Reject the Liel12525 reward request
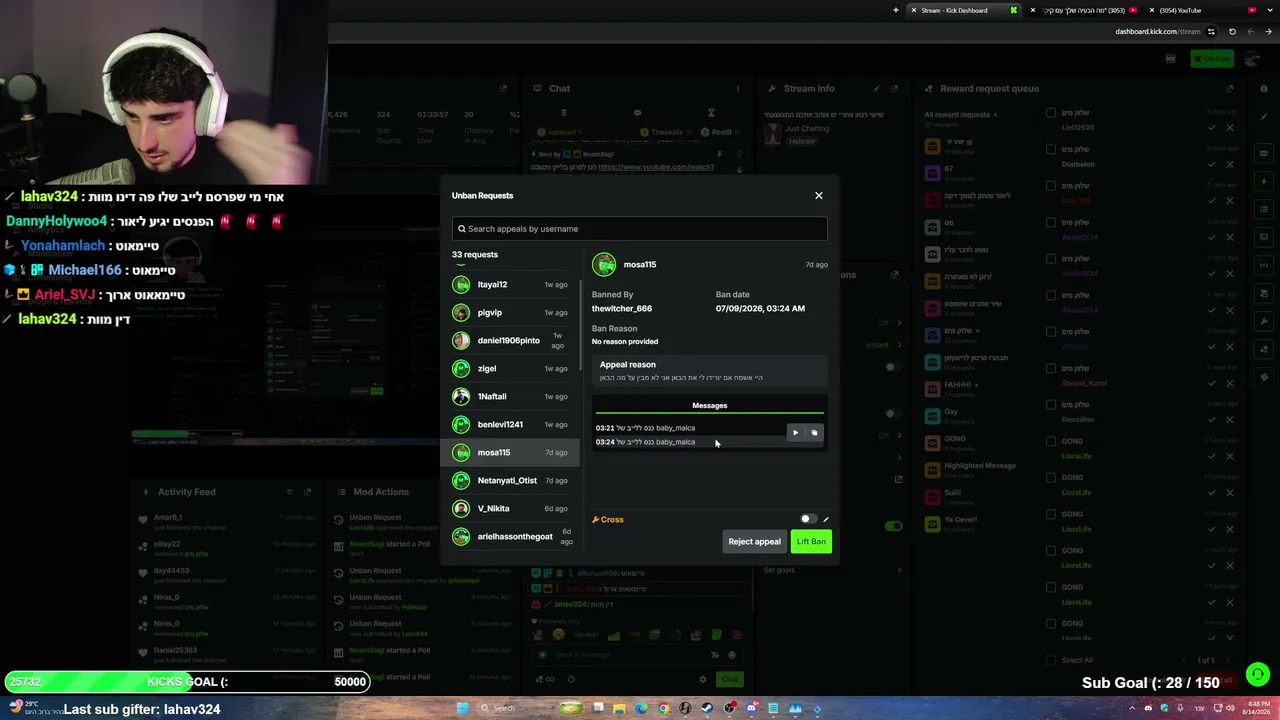 click(1230, 128)
